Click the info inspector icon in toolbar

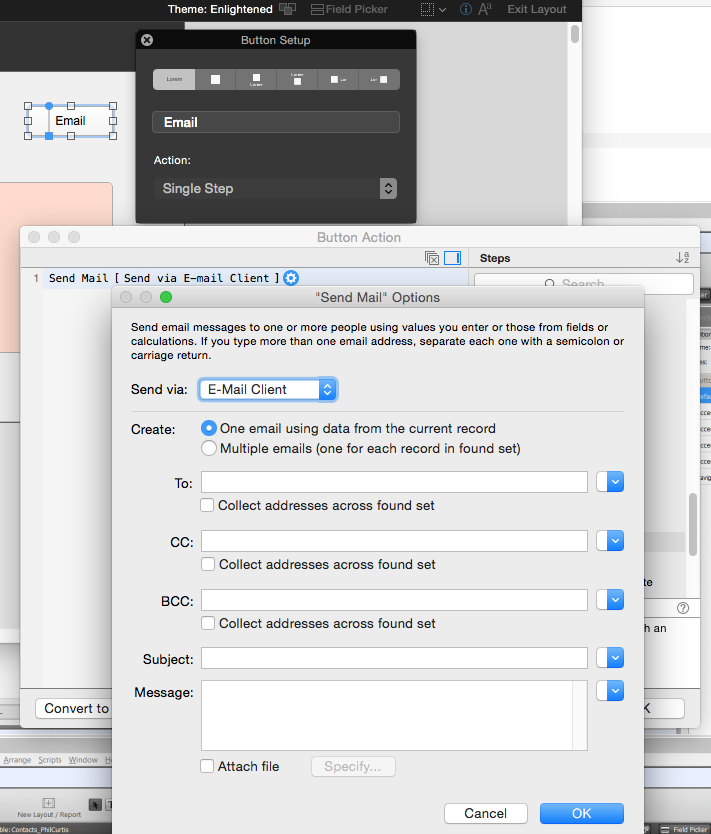click(x=465, y=9)
